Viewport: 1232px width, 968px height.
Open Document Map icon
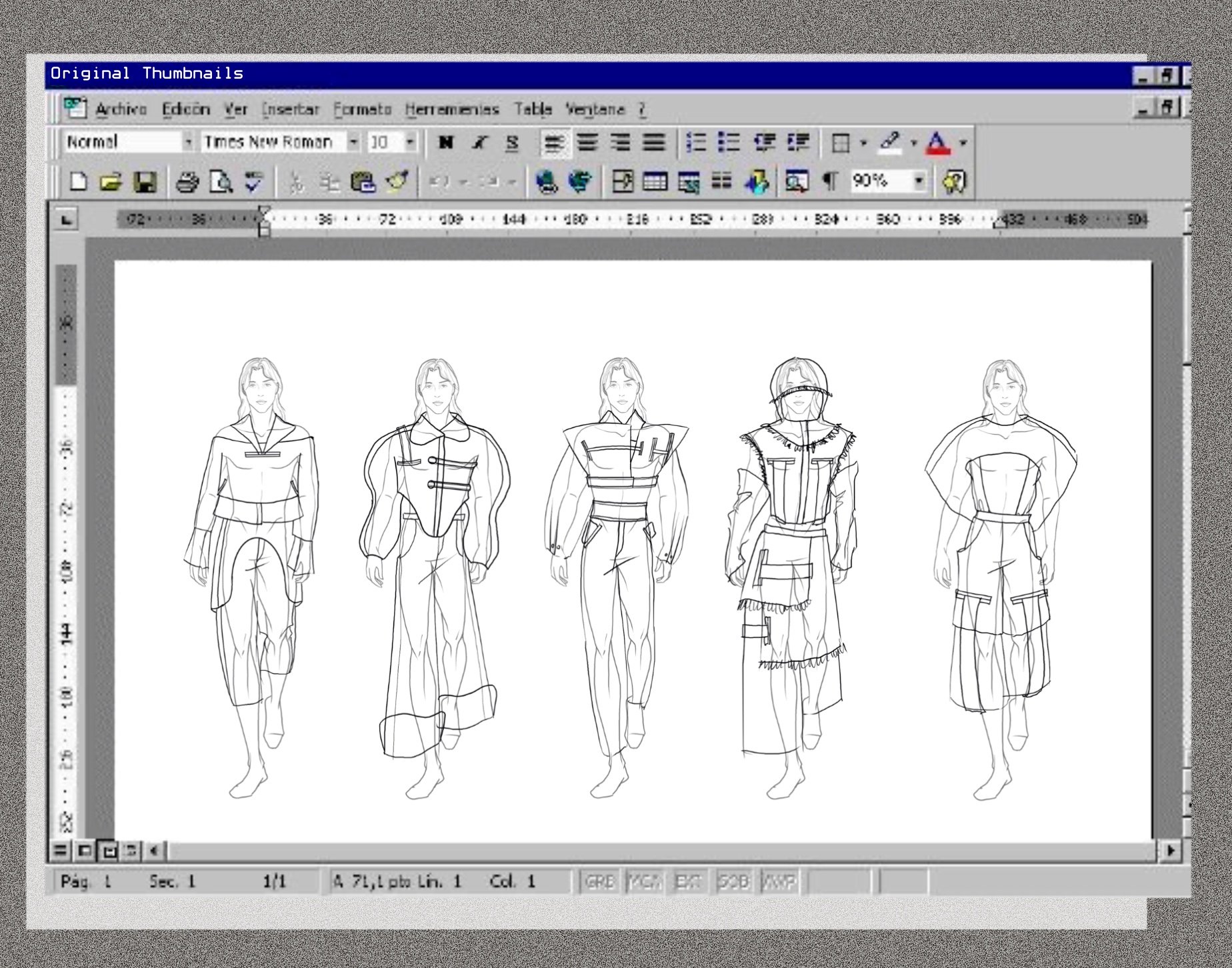pos(797,181)
